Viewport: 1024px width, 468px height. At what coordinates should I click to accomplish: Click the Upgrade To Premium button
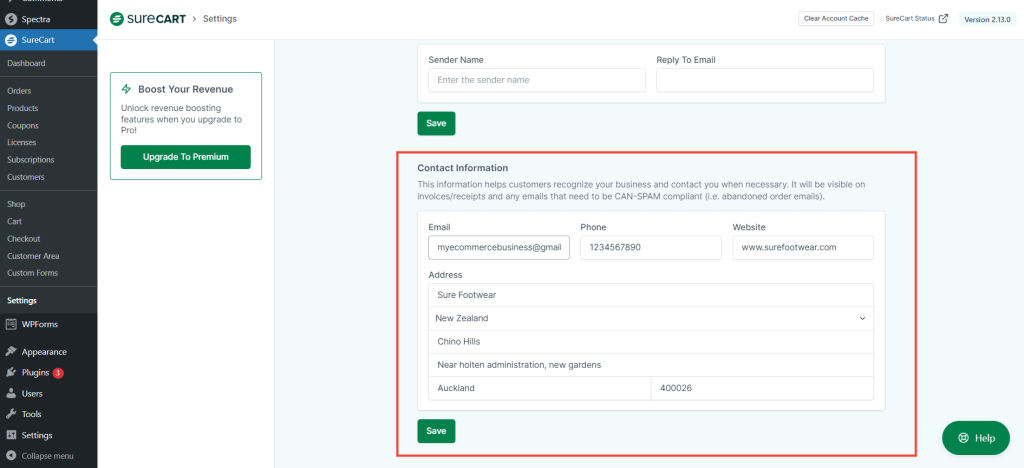[186, 157]
